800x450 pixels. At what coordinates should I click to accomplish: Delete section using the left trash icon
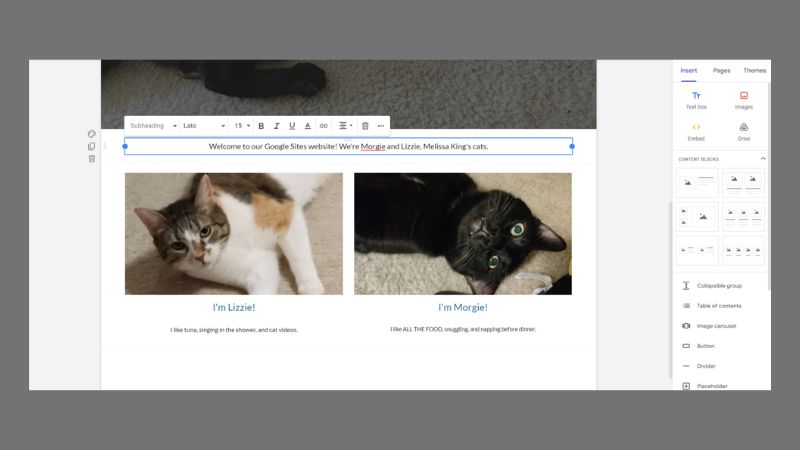coord(92,159)
